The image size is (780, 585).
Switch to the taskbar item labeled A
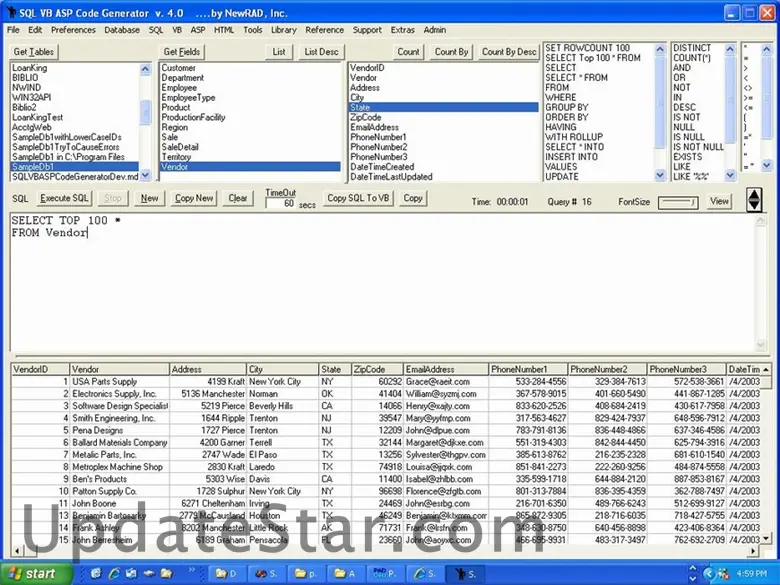click(345, 574)
